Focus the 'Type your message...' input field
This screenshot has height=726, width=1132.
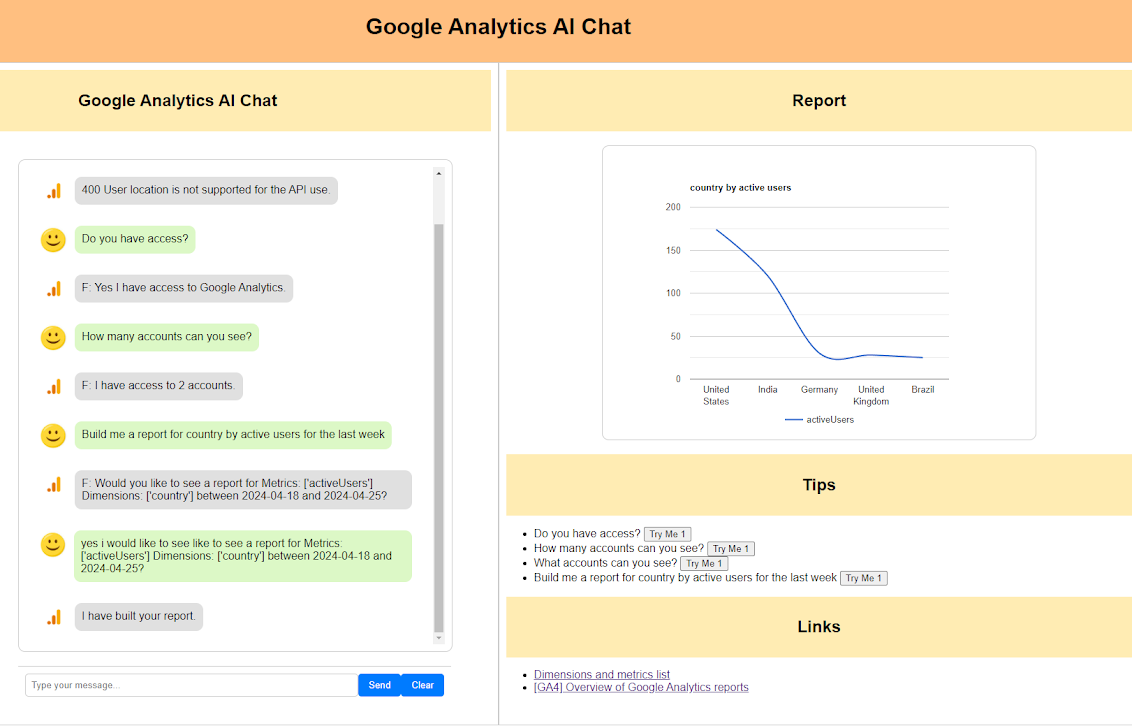tap(191, 685)
